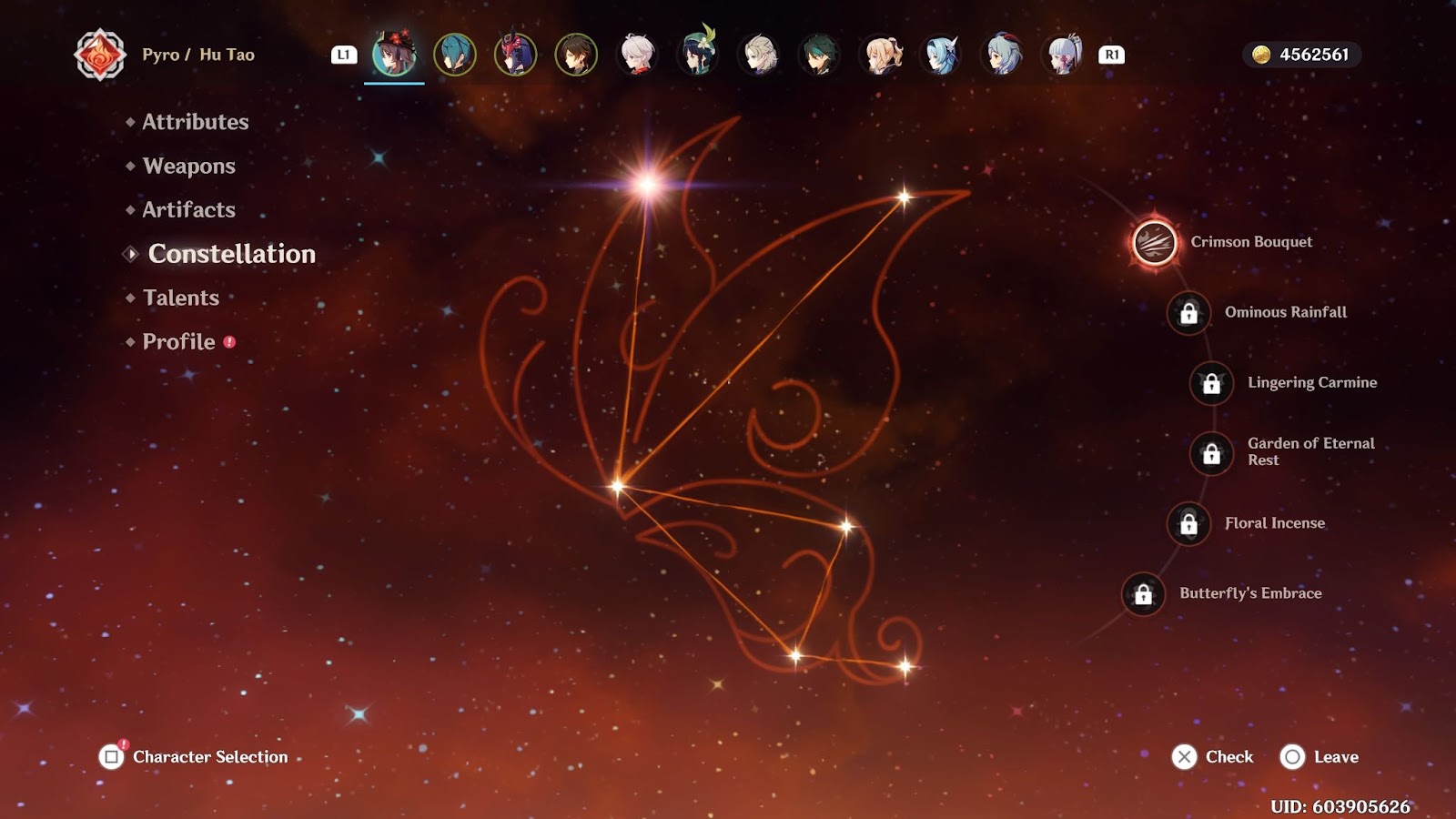Click the locked Butterfly's Embrace icon
This screenshot has height=819, width=1456.
pos(1143,594)
